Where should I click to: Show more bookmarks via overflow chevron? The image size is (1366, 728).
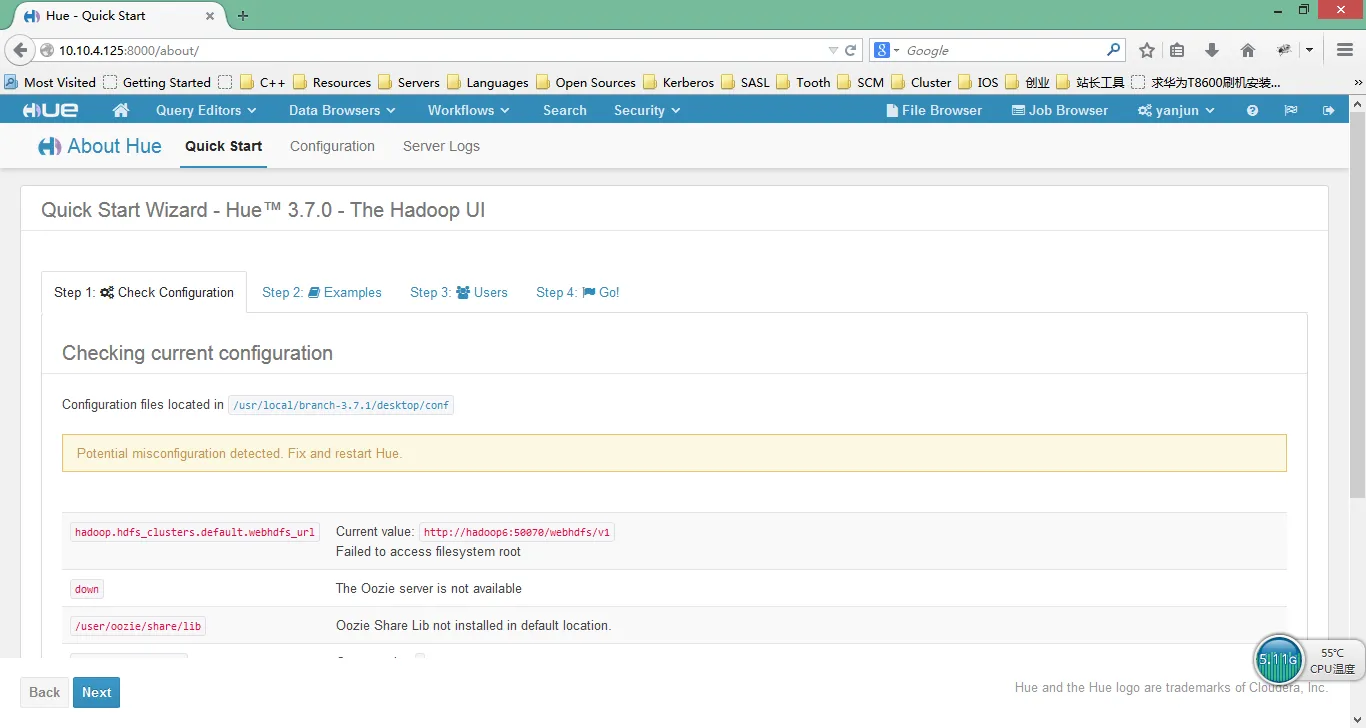[1357, 82]
